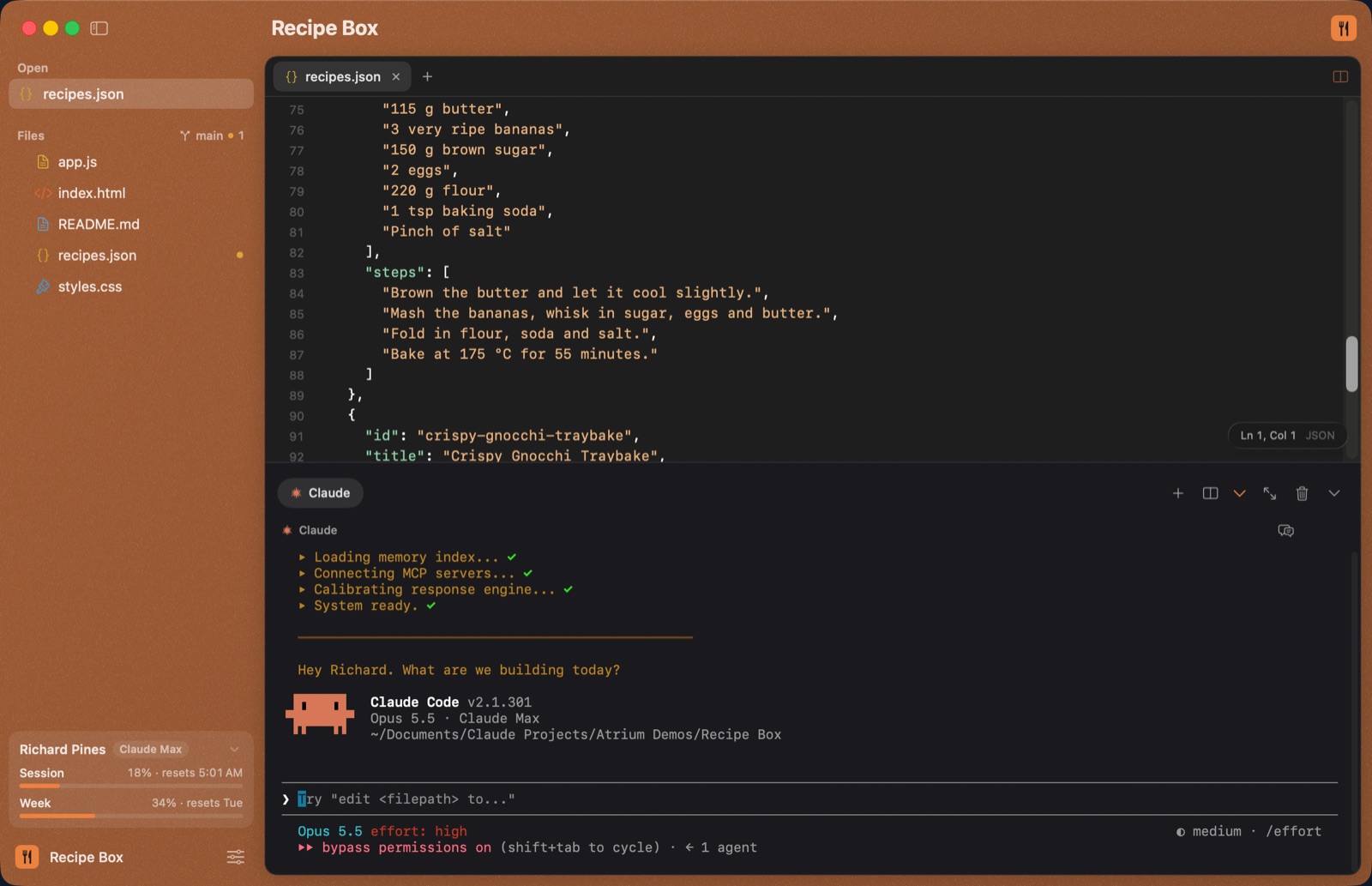Open the orange chevron dropdown in terminal toolbar

pos(1239,493)
